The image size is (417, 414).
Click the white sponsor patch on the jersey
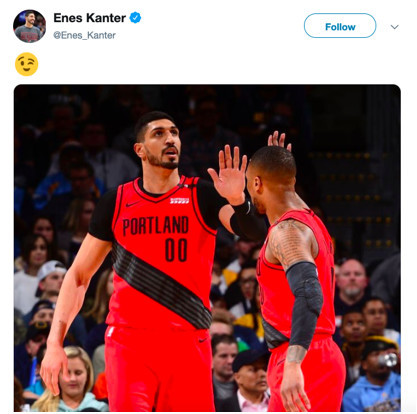coord(179,201)
